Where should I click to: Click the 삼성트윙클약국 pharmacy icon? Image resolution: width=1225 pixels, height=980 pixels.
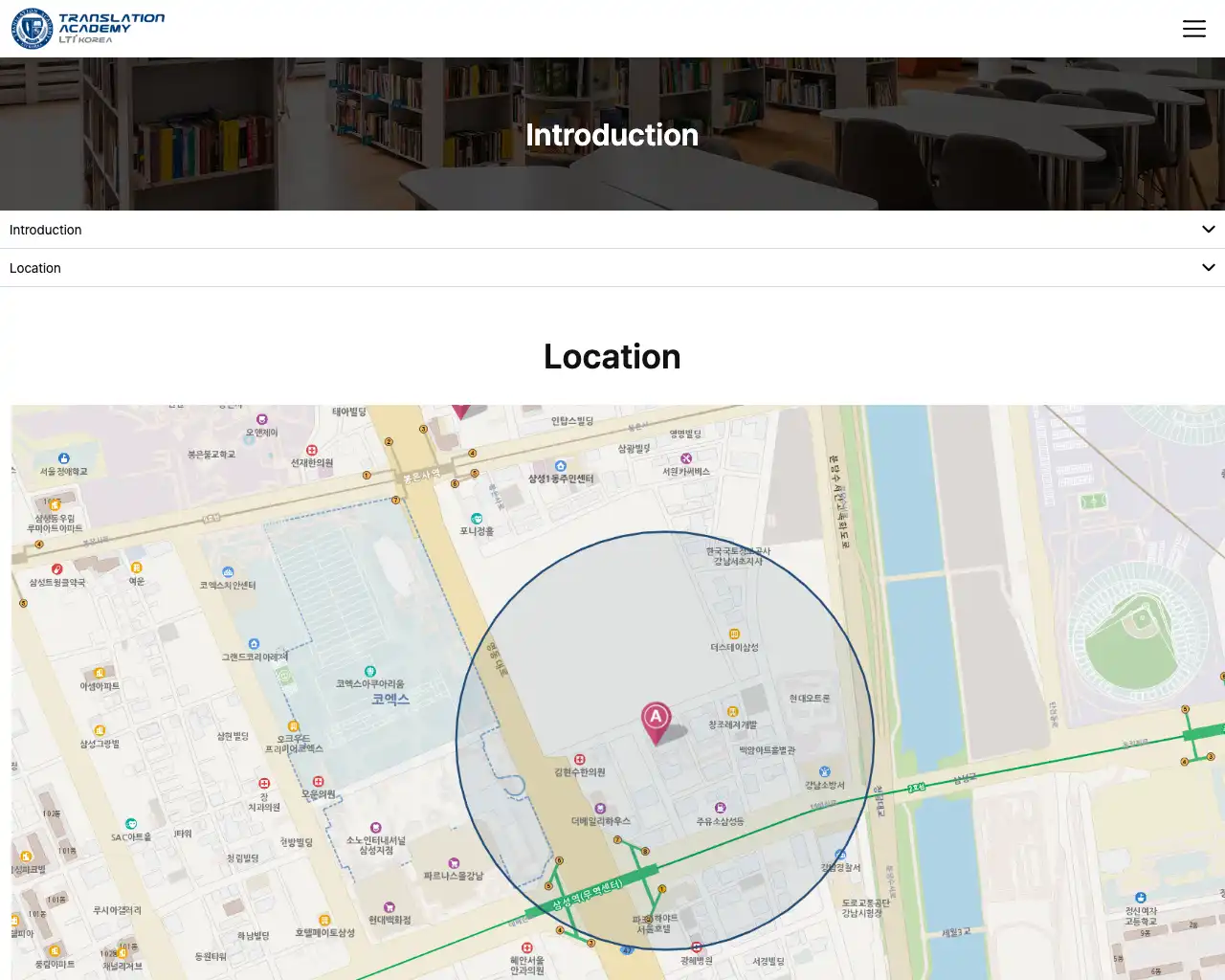click(57, 569)
